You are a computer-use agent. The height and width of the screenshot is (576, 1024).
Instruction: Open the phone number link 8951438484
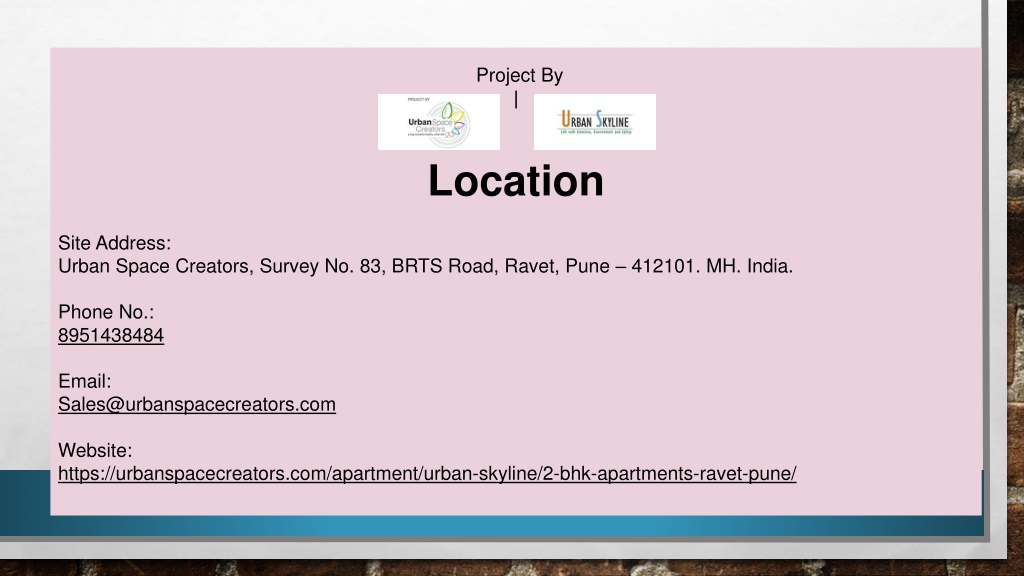[x=111, y=335]
